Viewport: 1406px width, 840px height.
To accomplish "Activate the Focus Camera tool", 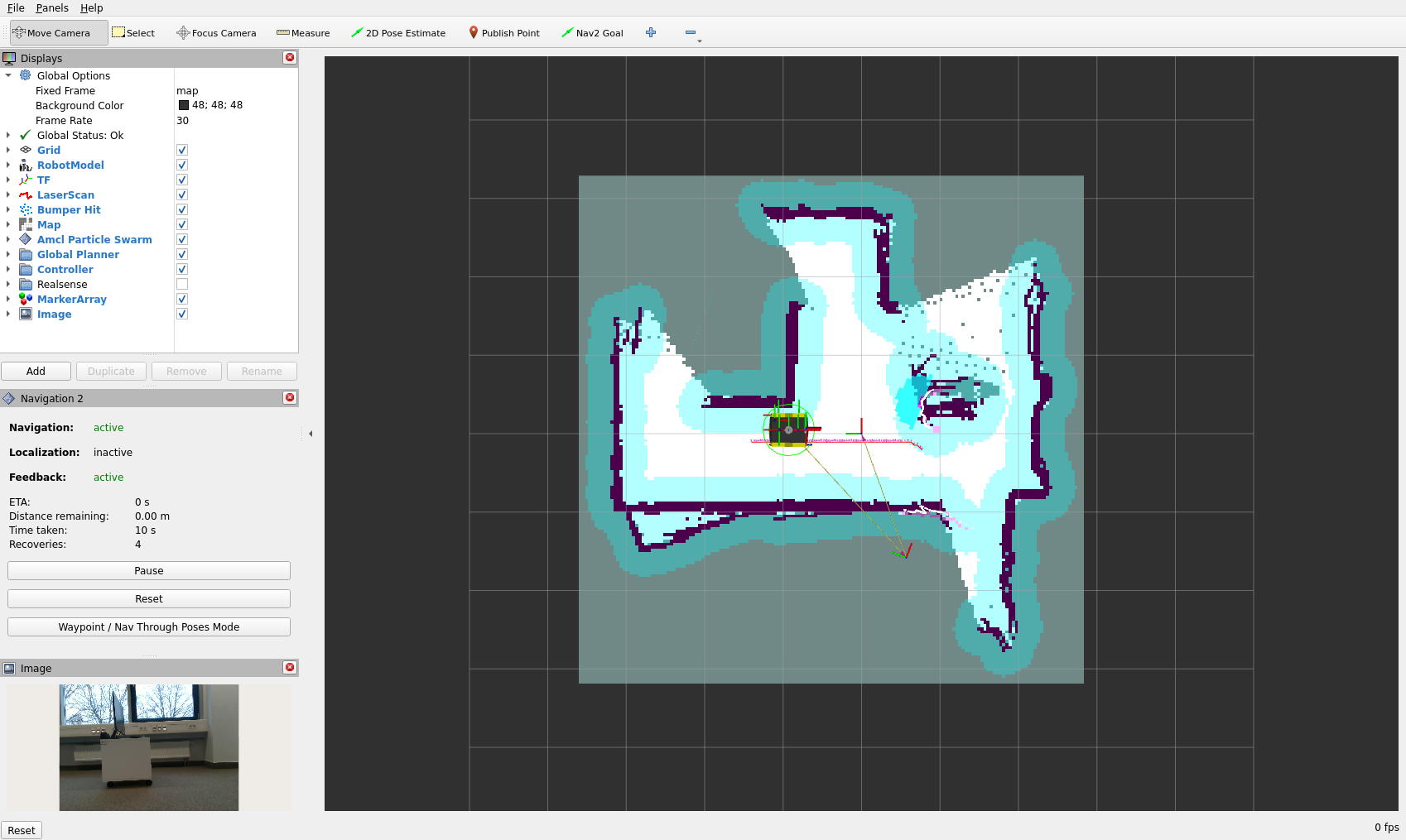I will click(x=216, y=33).
